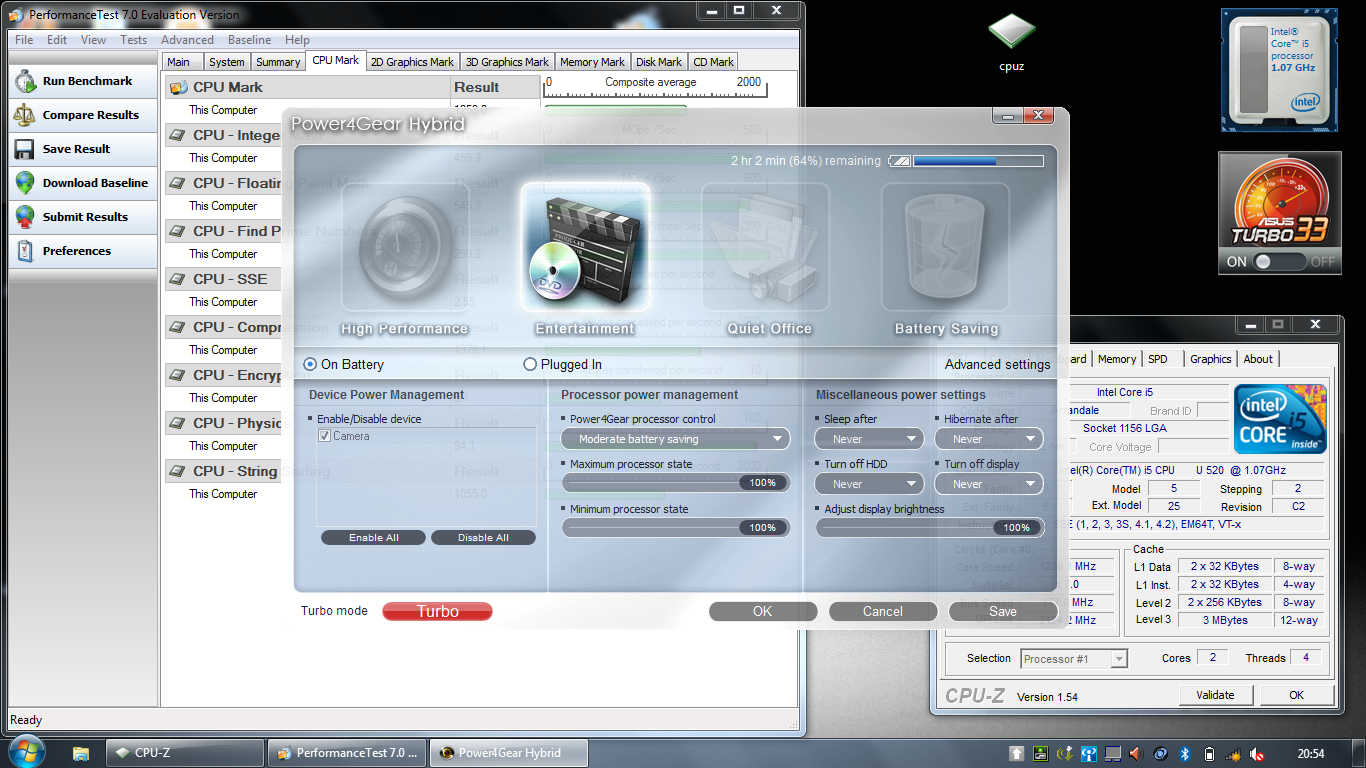Viewport: 1366px width, 768px height.
Task: Click the red Turbo mode button
Action: pos(437,612)
